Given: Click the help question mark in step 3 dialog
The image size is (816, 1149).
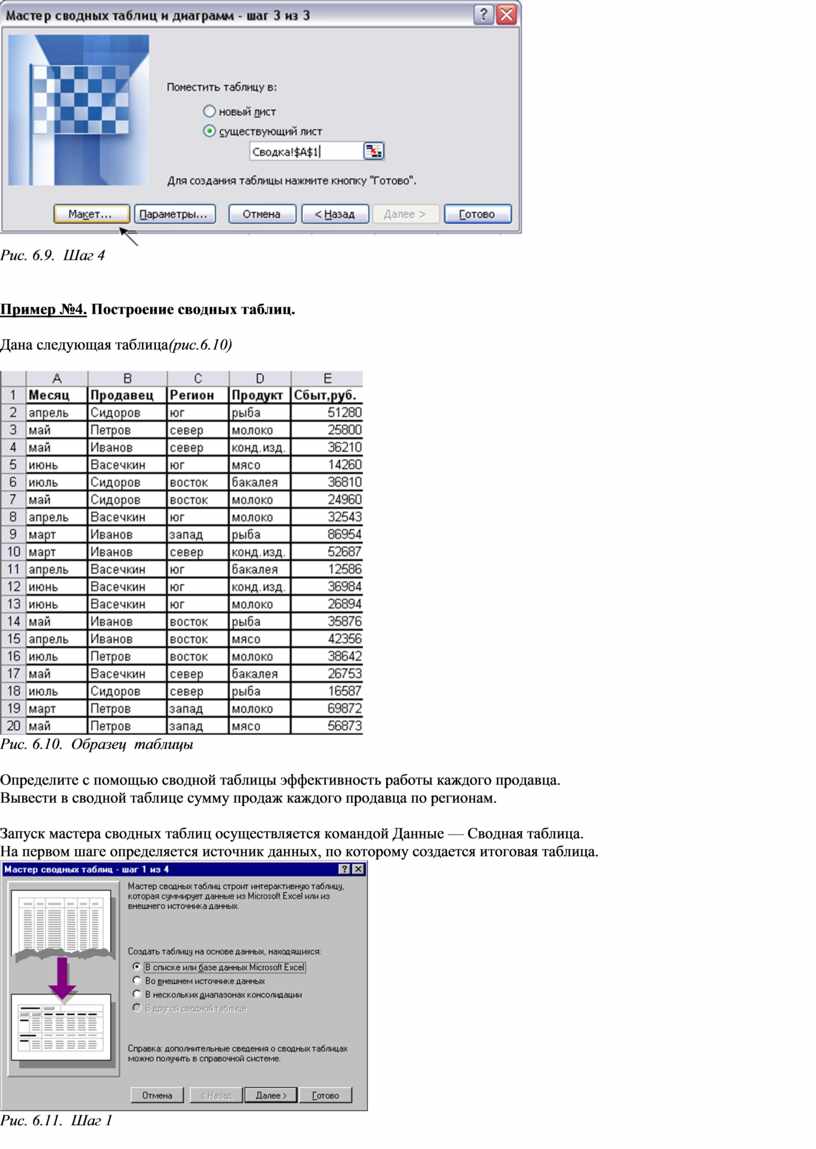Looking at the screenshot, I should pyautogui.click(x=483, y=15).
